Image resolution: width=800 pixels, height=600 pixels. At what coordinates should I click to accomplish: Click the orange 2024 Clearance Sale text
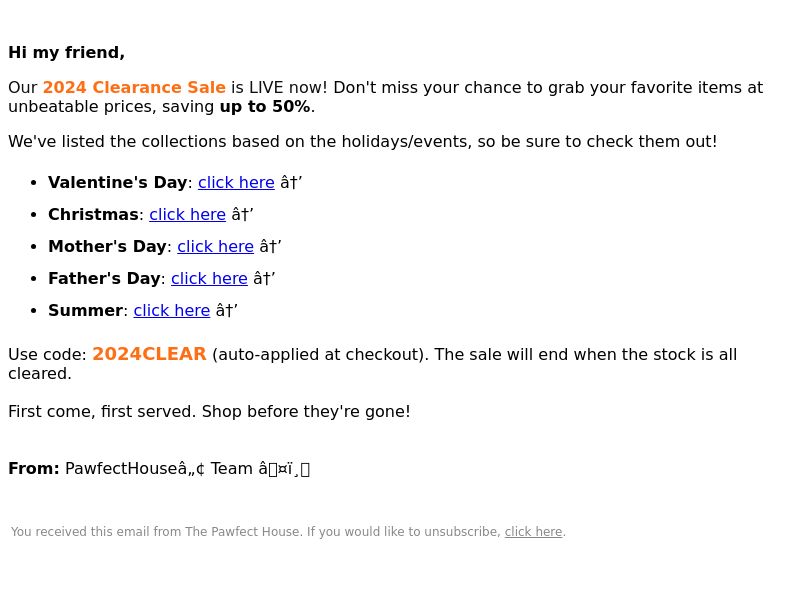134,88
